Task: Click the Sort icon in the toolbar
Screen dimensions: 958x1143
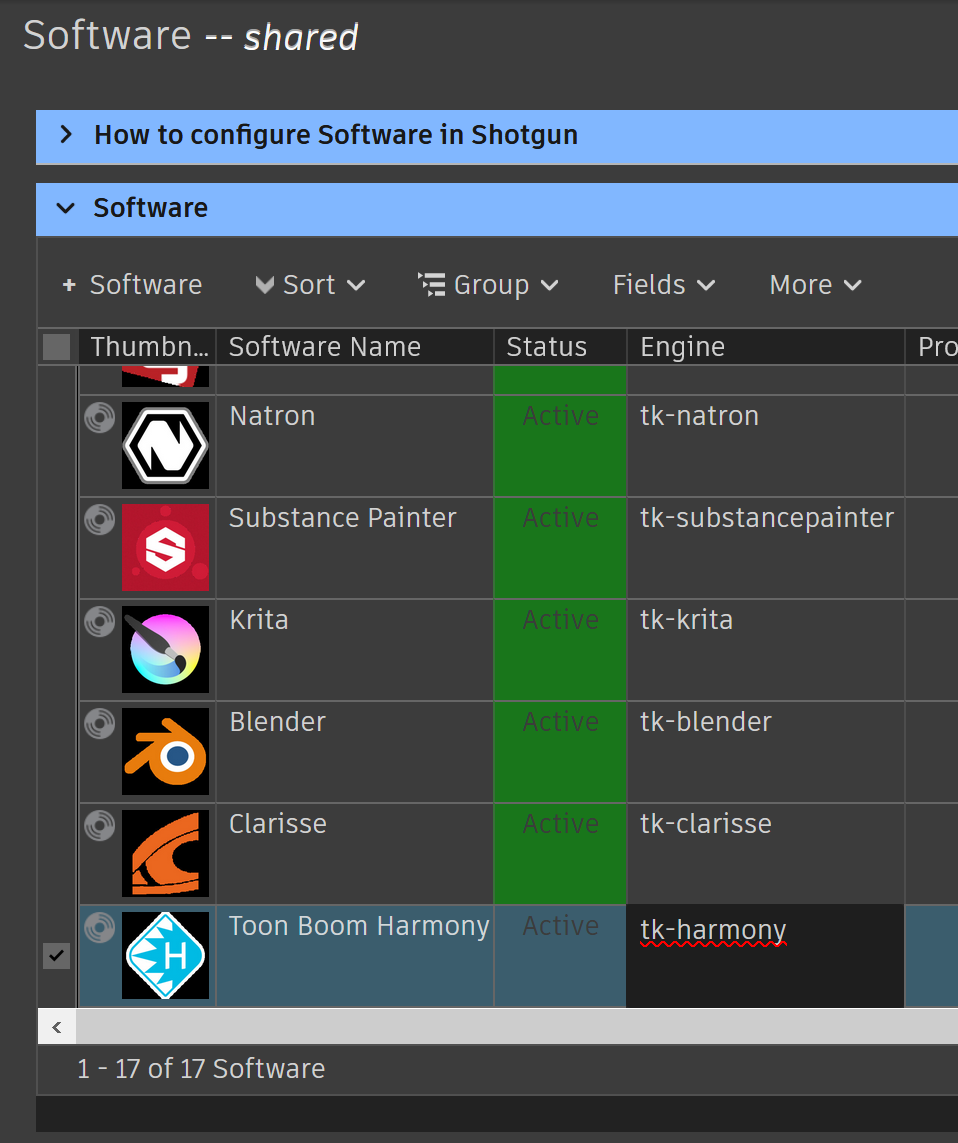Action: point(265,285)
